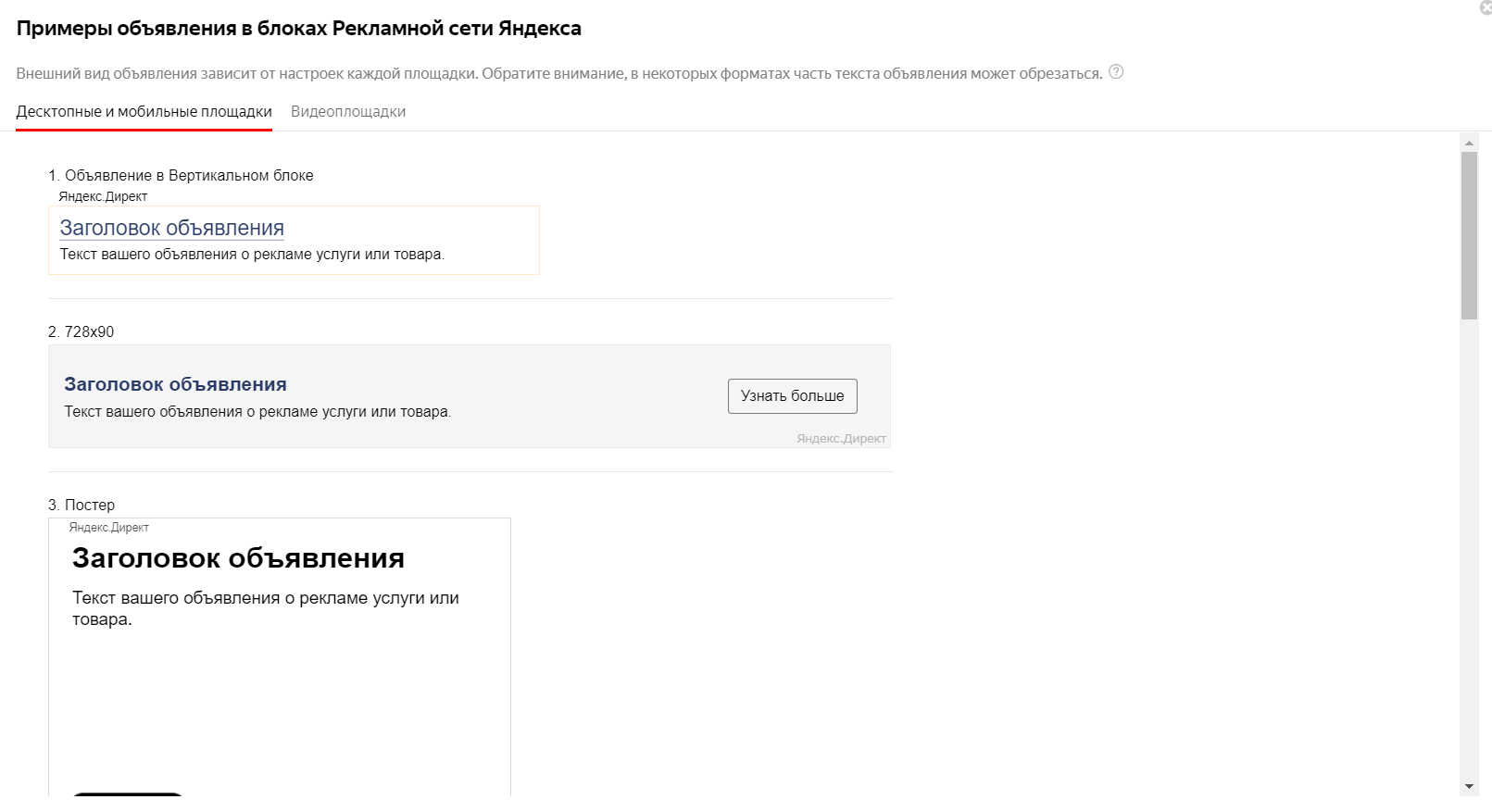This screenshot has width=1492, height=812.
Task: Click Яндекс.Директ label above the vertical block
Action: coord(103,196)
